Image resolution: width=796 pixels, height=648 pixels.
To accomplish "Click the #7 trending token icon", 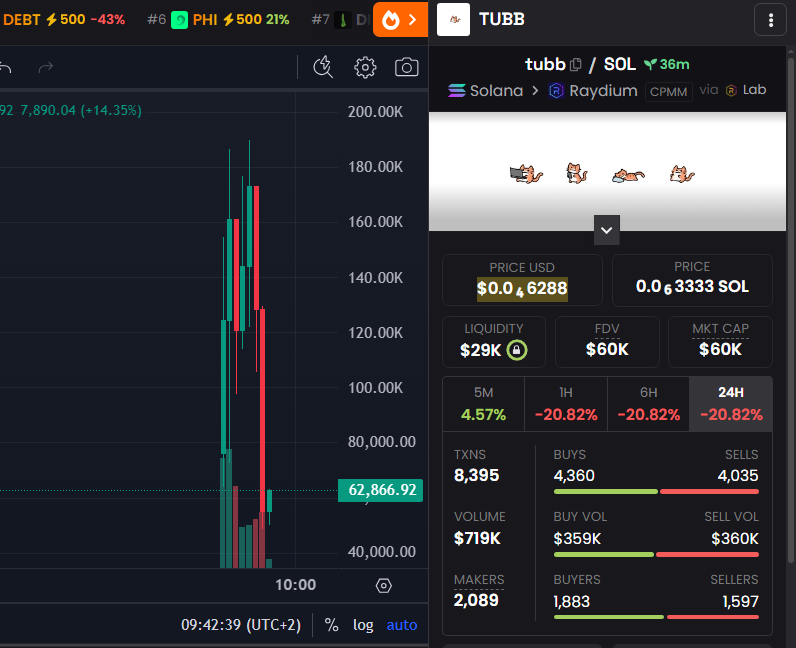I will [x=343, y=20].
